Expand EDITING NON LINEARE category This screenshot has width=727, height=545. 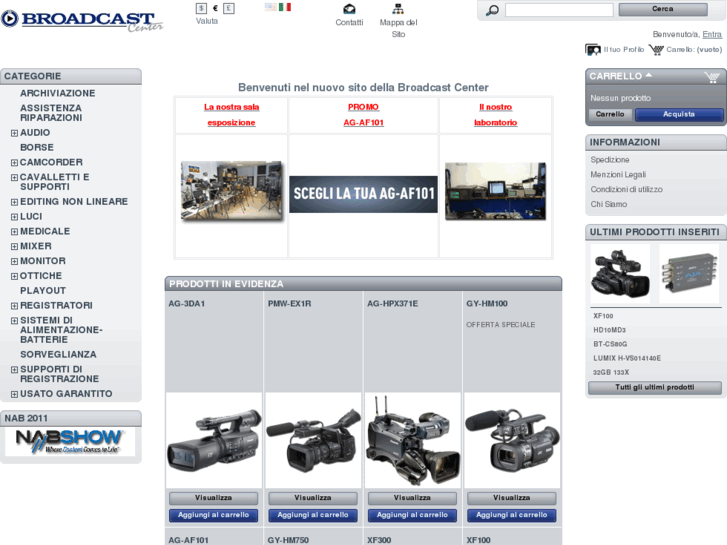(x=14, y=202)
